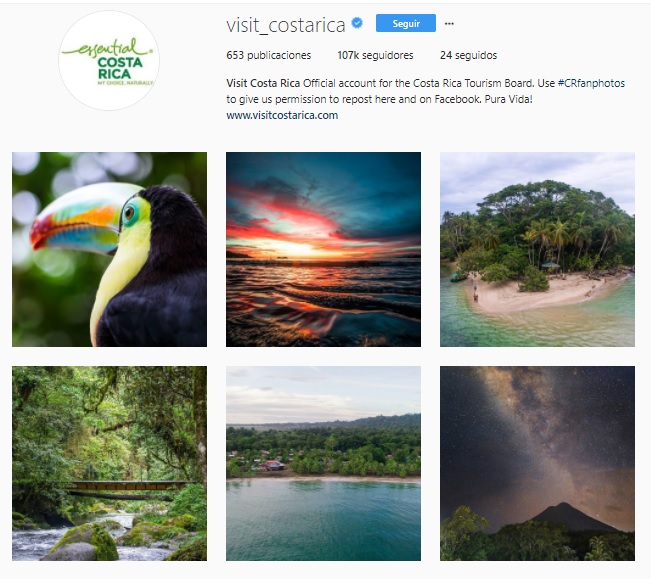
Task: Click the sandy beach in island photo
Action: click(540, 293)
